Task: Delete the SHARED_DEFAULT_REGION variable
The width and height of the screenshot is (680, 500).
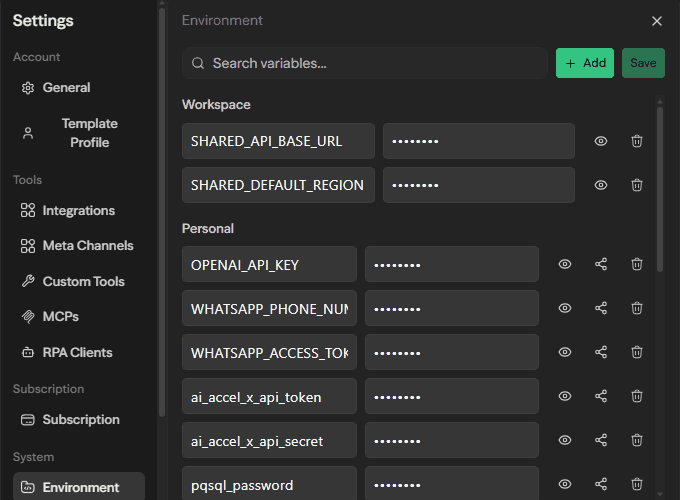Action: (x=637, y=185)
